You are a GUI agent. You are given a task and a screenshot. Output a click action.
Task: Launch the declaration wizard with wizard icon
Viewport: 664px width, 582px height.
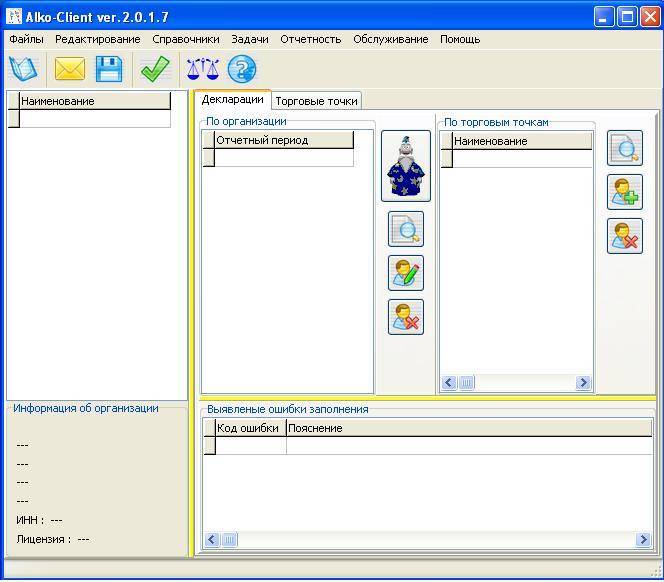coord(406,166)
